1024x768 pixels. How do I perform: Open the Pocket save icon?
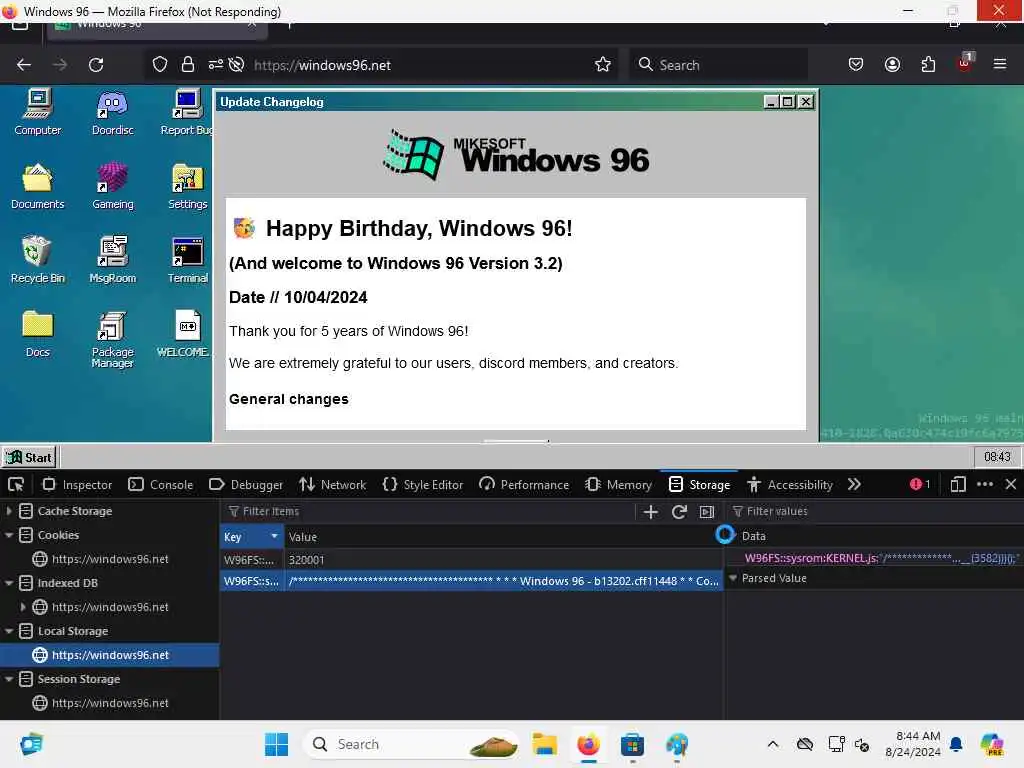pyautogui.click(x=856, y=65)
